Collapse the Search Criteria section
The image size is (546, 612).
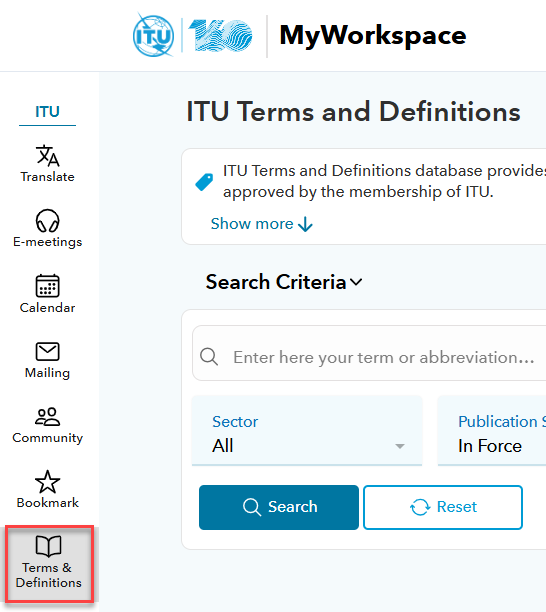[x=284, y=282]
